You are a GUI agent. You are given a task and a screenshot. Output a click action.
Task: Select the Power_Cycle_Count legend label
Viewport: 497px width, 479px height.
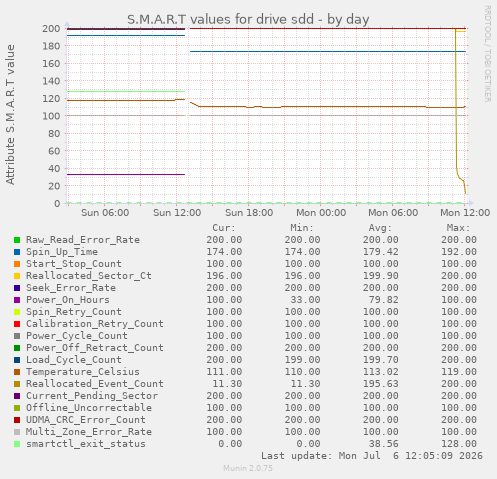(77, 336)
